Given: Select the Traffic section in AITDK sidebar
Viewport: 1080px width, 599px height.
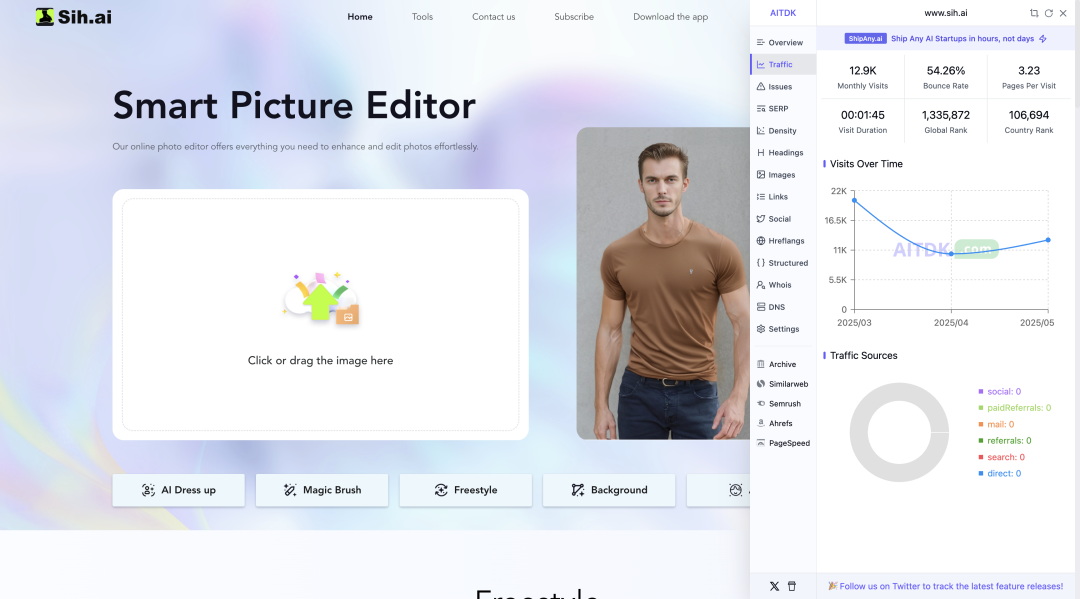Looking at the screenshot, I should pyautogui.click(x=782, y=65).
